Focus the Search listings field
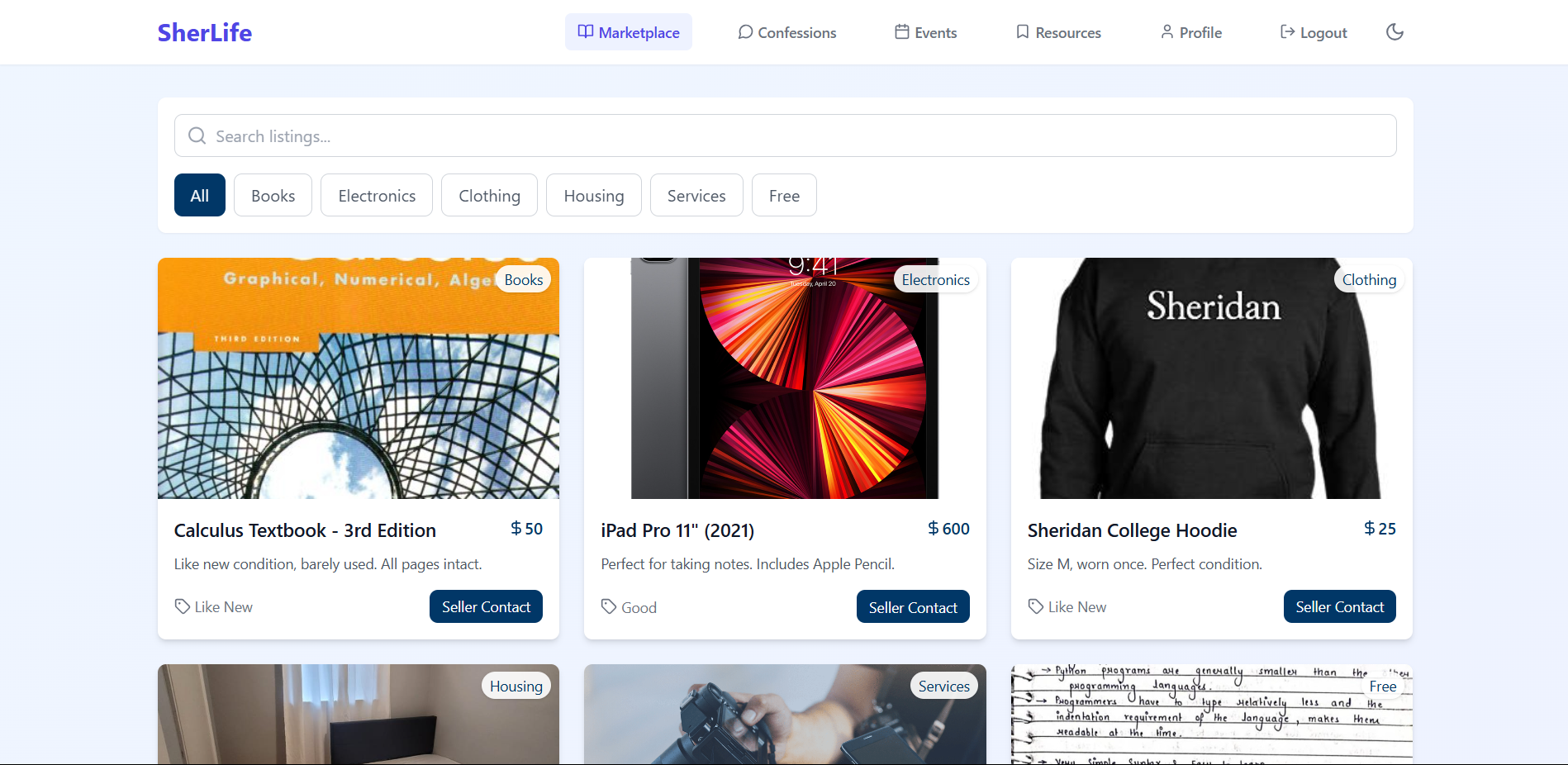Image resolution: width=1568 pixels, height=765 pixels. (x=785, y=135)
